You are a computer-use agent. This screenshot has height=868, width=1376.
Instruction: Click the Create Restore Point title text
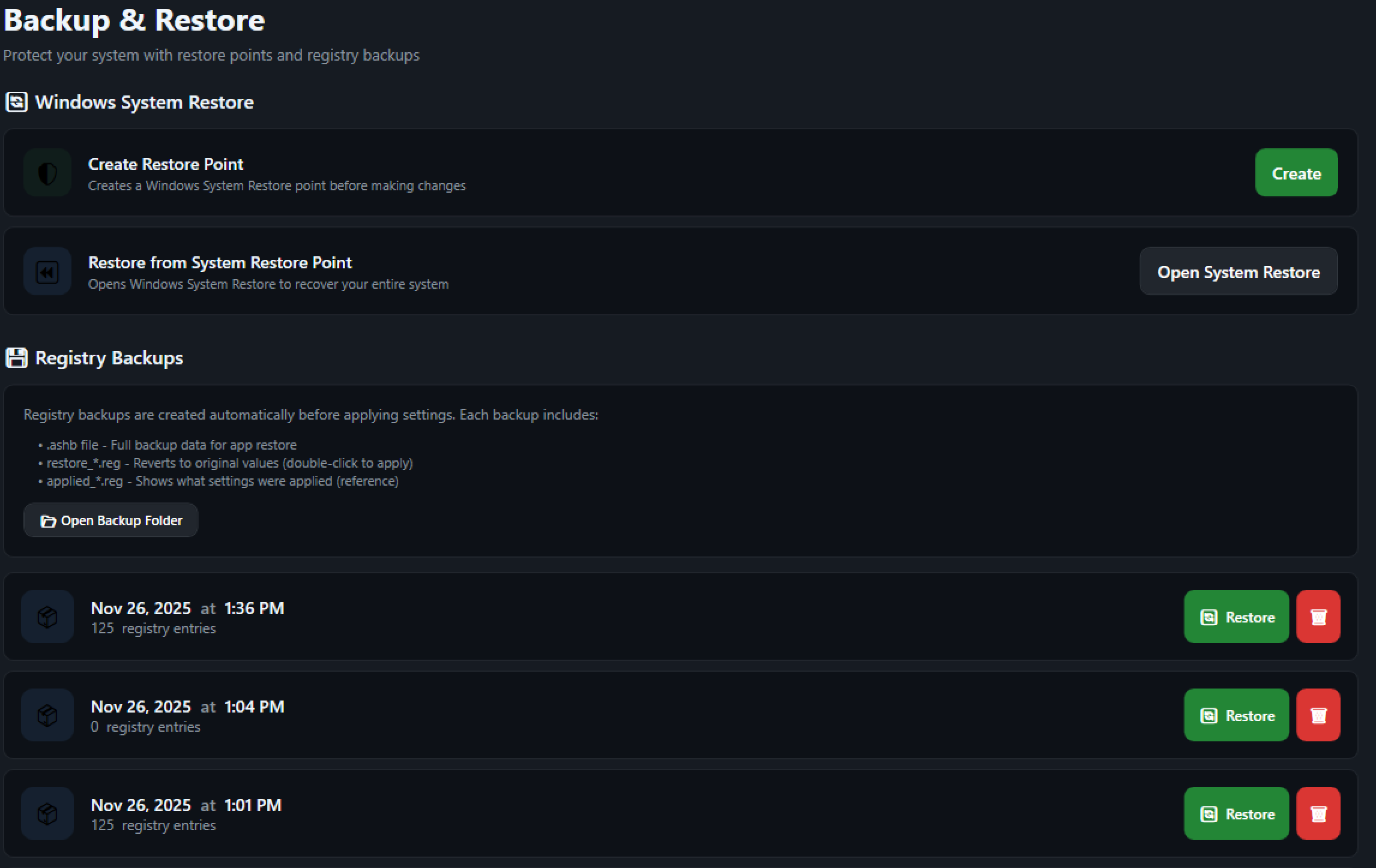pos(166,164)
